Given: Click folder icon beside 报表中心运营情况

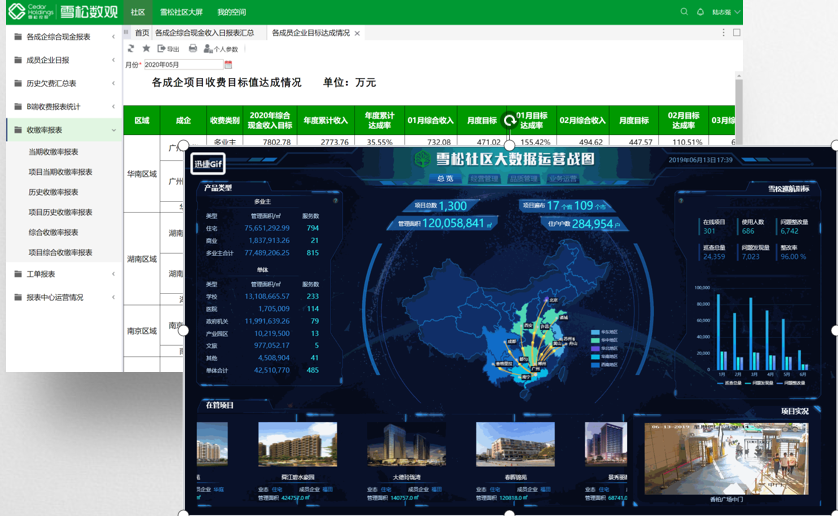Looking at the screenshot, I should click(18, 297).
